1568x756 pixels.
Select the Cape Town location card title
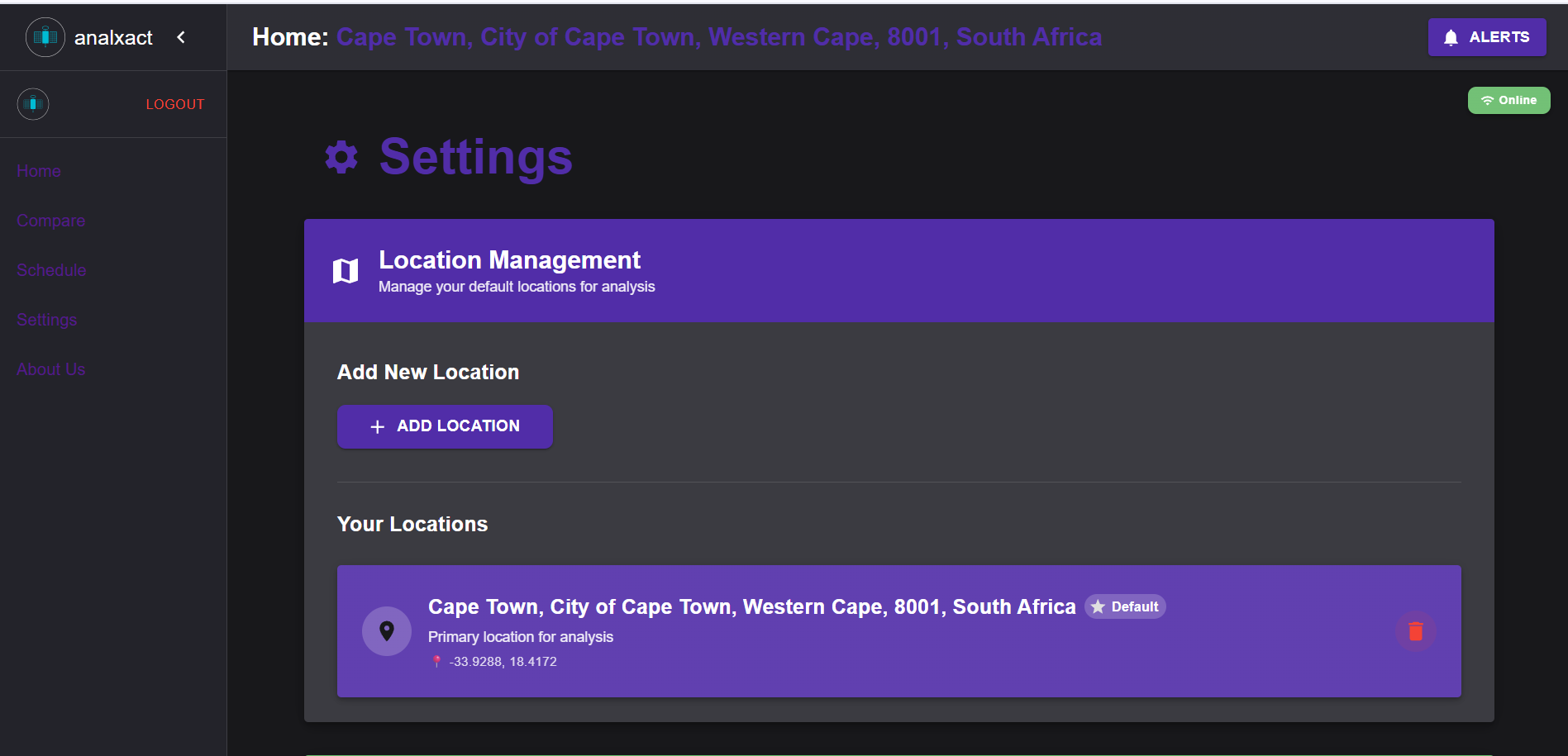pyautogui.click(x=751, y=606)
